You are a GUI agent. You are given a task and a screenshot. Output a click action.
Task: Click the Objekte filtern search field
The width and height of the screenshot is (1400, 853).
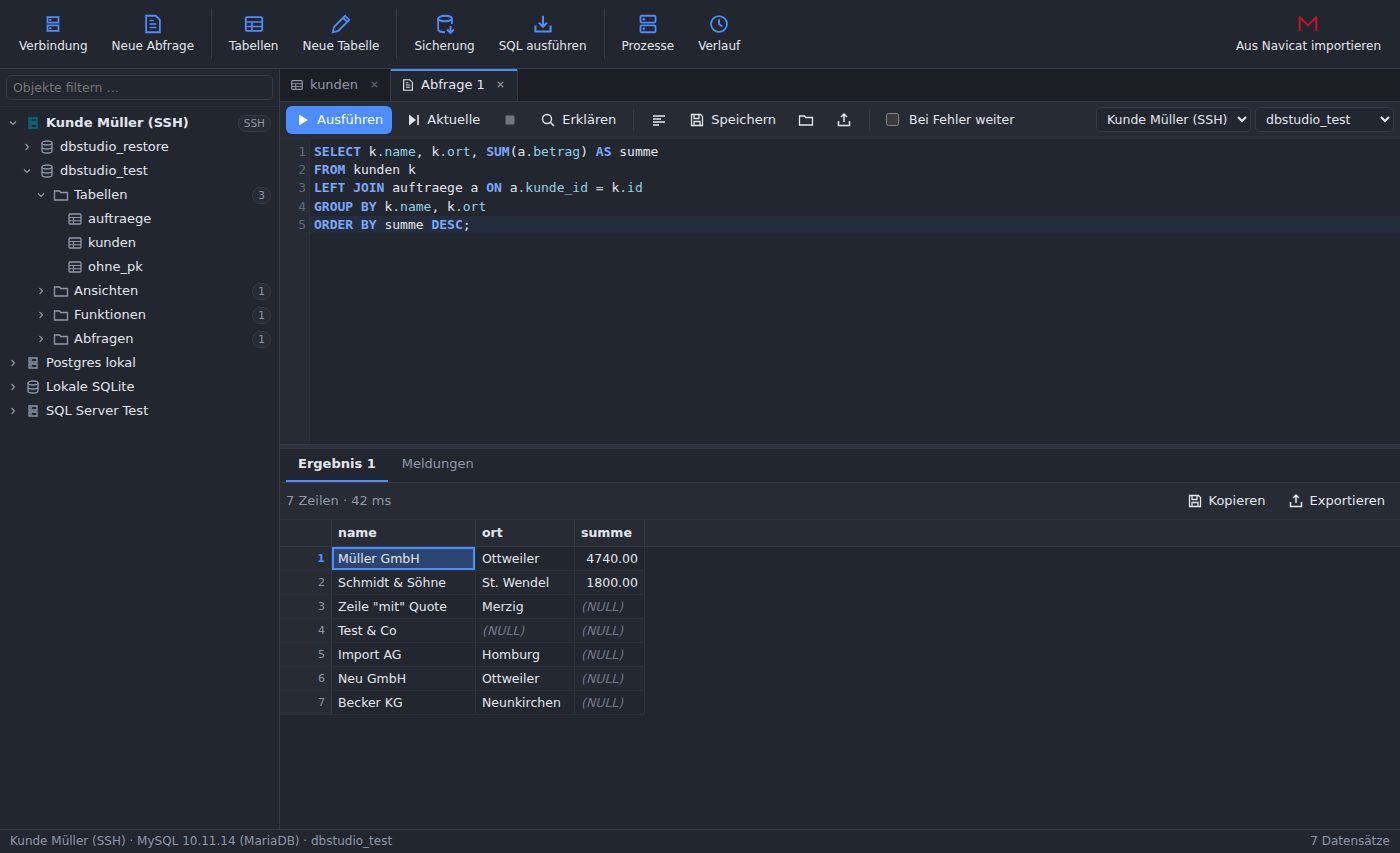click(139, 88)
